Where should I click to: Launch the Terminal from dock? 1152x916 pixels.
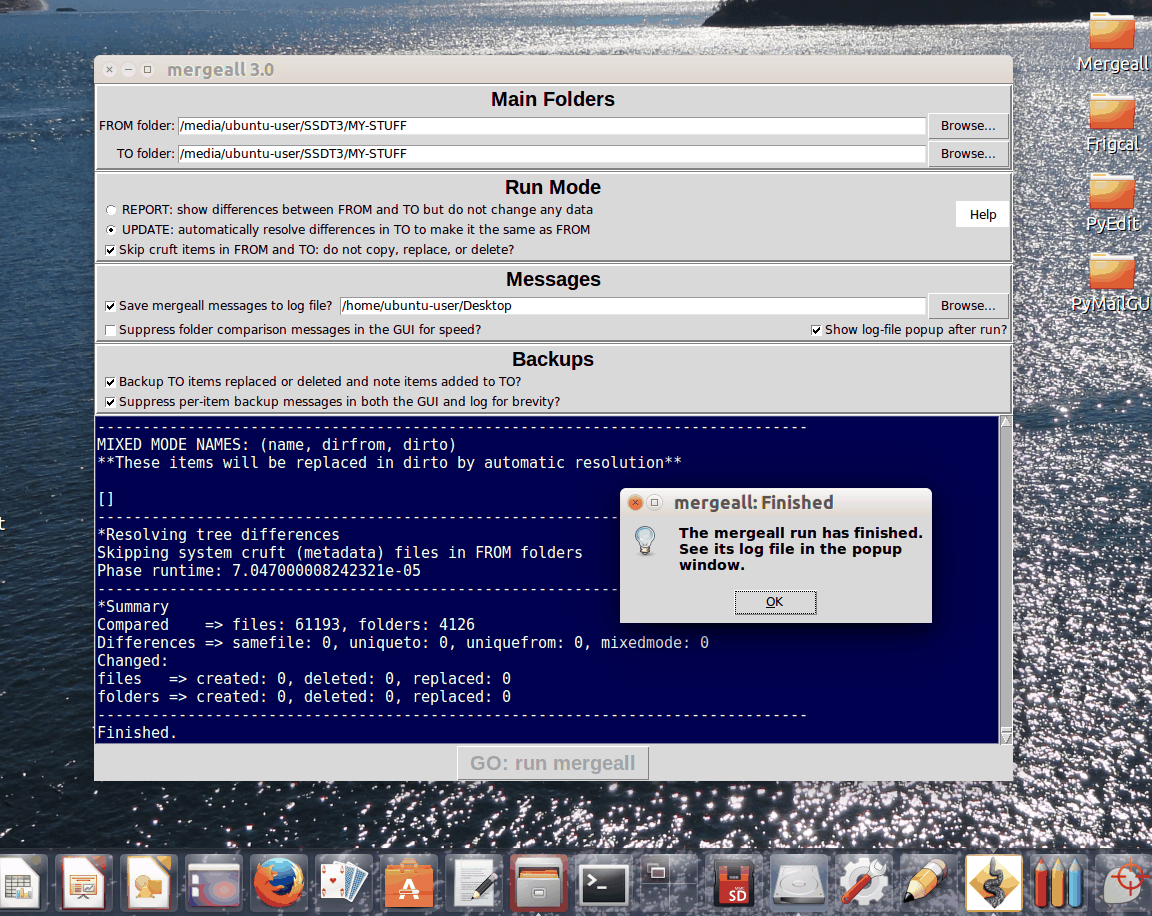tap(603, 882)
